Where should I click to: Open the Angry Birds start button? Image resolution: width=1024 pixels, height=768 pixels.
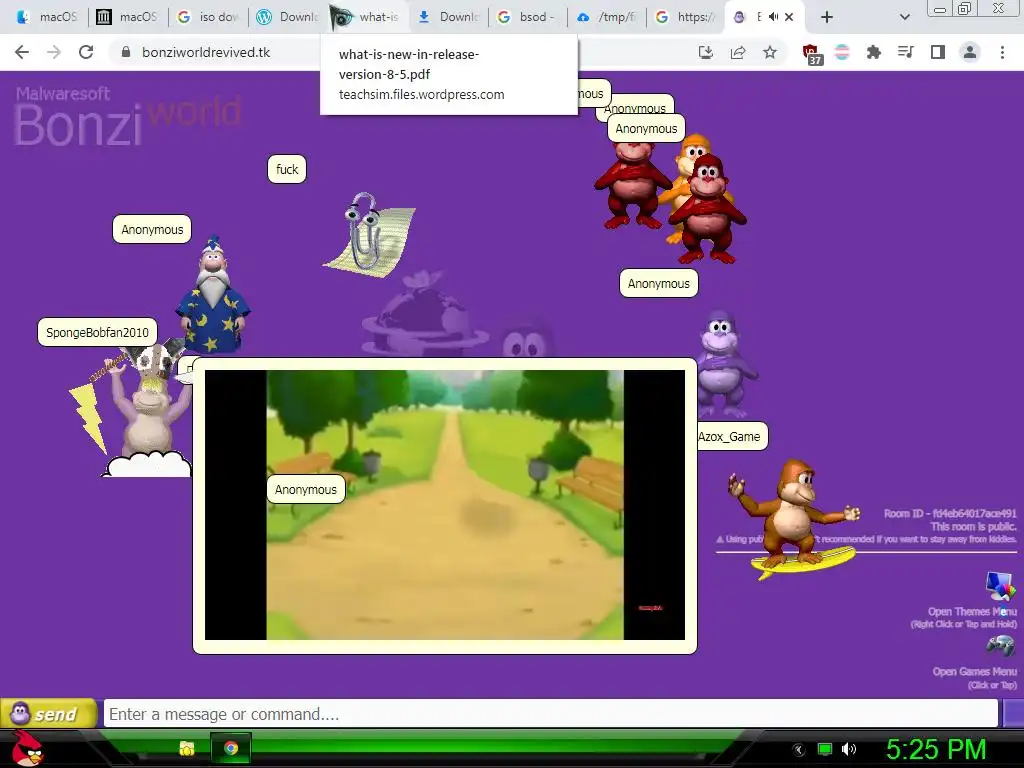(x=26, y=748)
